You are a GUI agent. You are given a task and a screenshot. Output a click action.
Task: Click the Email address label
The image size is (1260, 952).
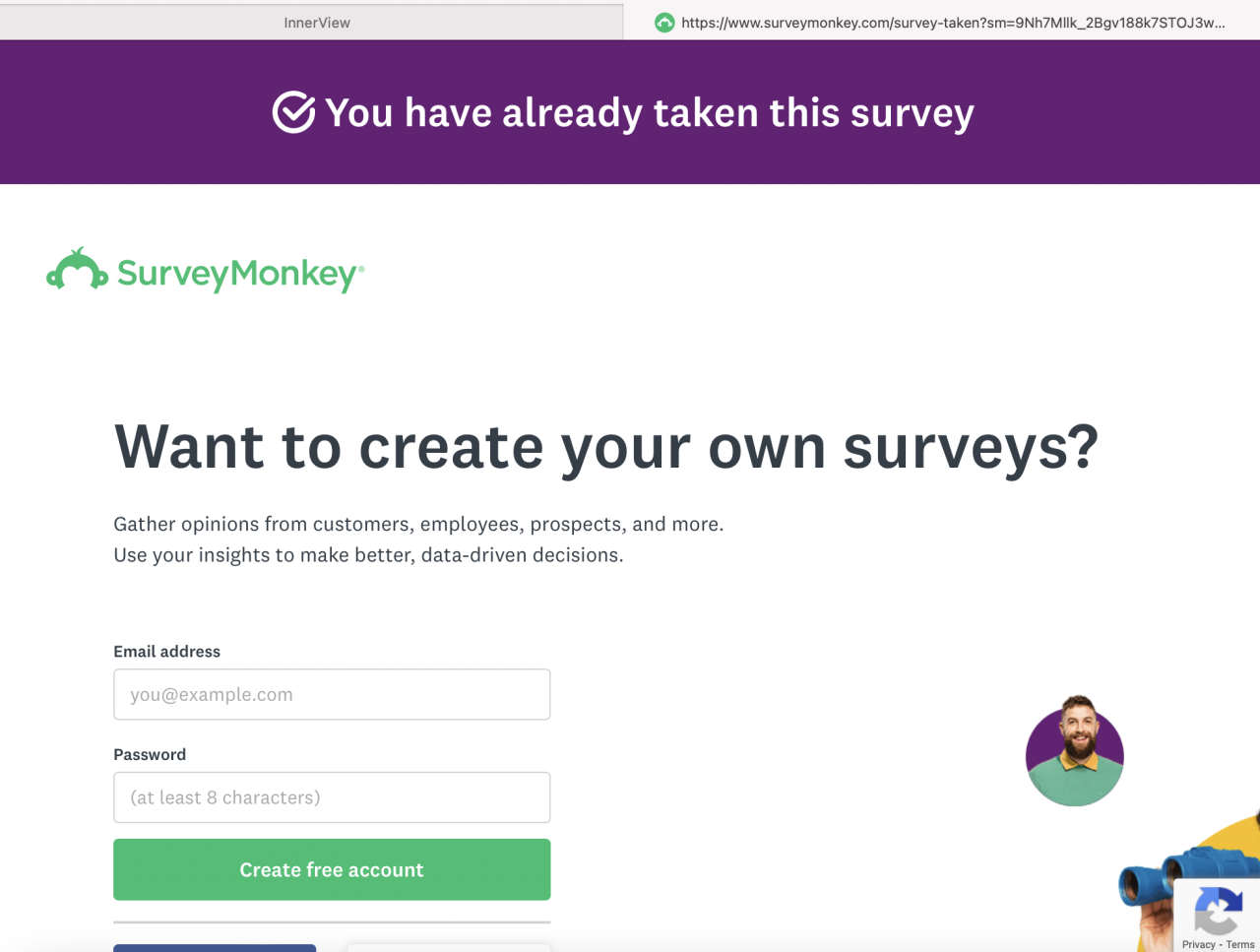(x=166, y=652)
